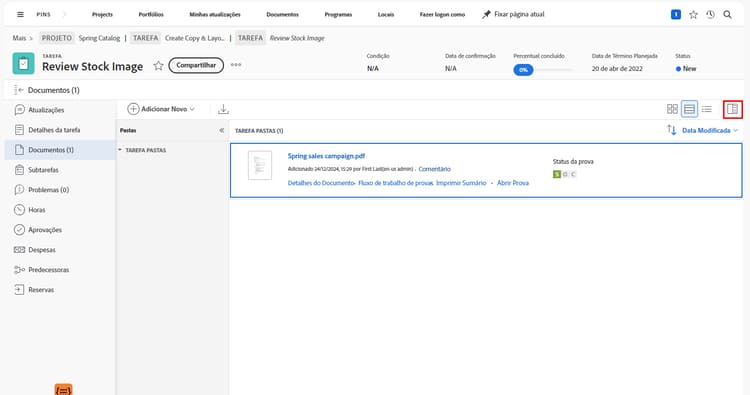
Task: Click the orange widget icon at bottom
Action: click(x=64, y=389)
